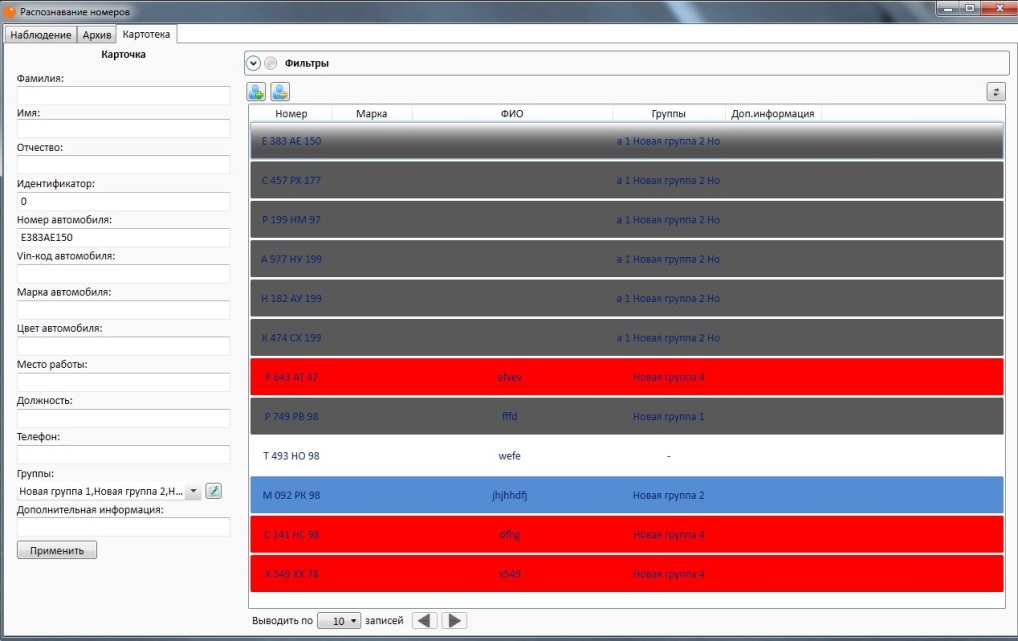Click the remove person icon
This screenshot has width=1018, height=641.
(280, 92)
